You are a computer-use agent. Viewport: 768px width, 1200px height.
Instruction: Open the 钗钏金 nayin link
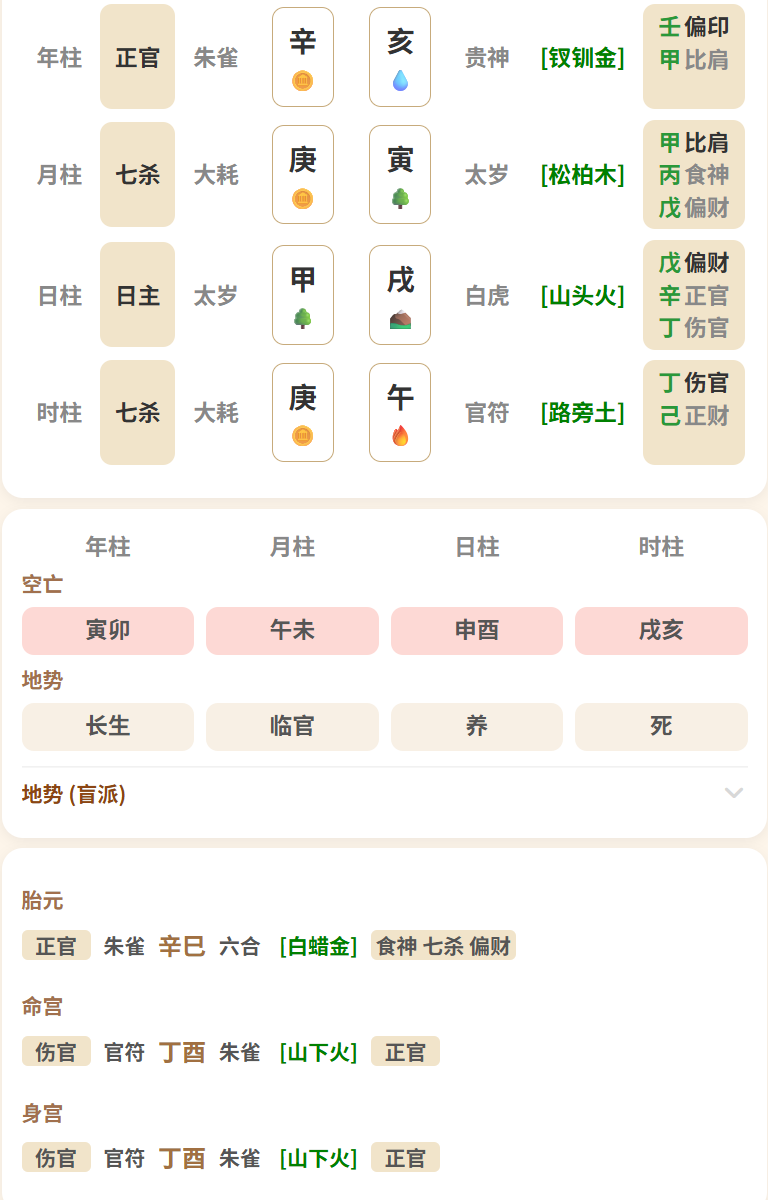click(582, 58)
